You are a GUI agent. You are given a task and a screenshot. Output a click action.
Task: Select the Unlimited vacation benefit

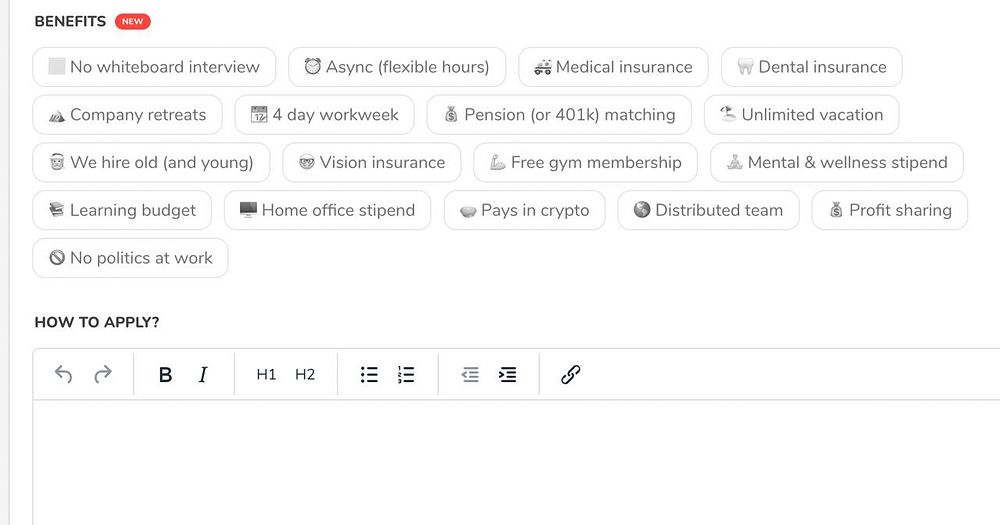tap(801, 115)
